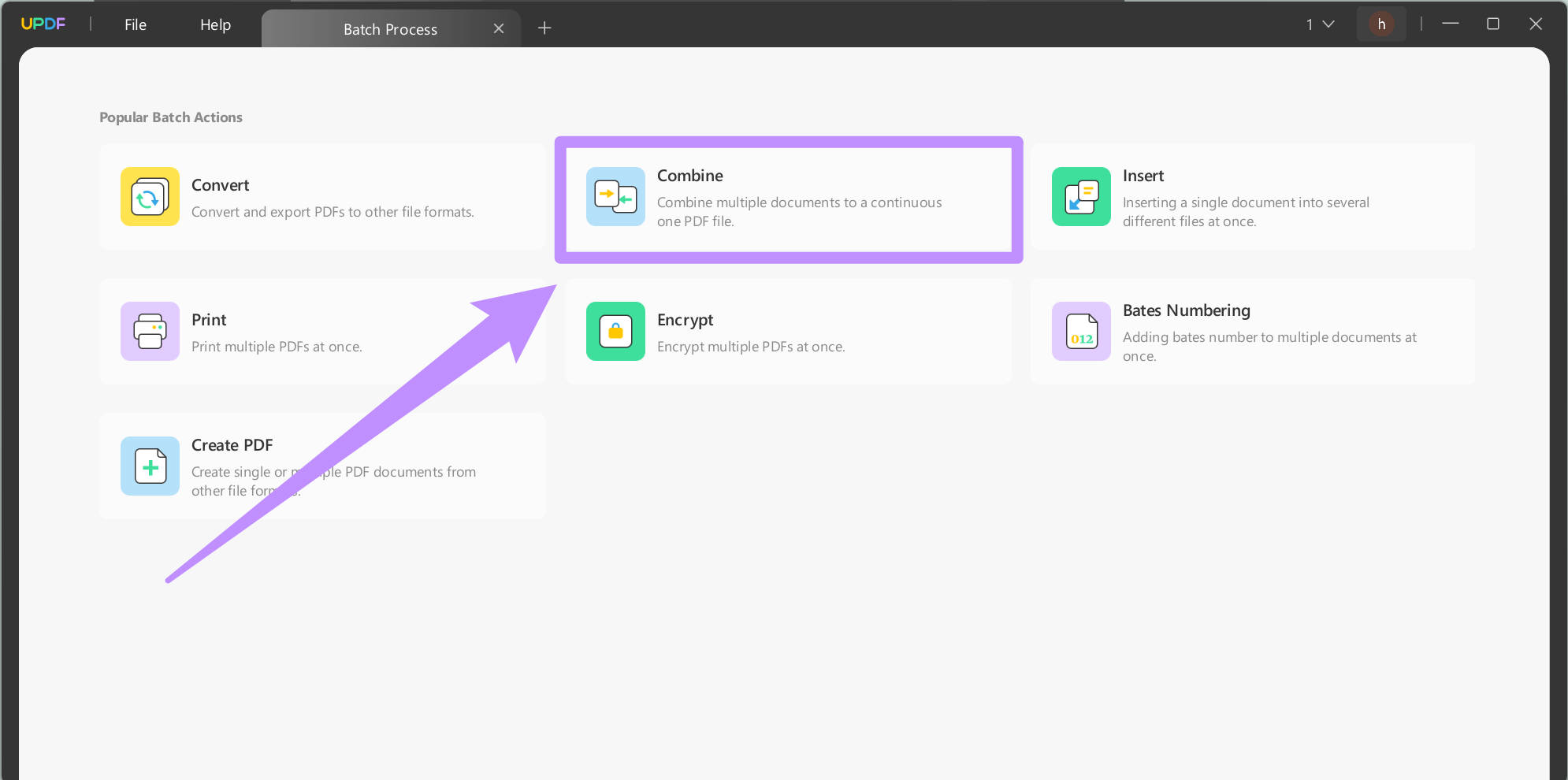
Task: Open the File menu
Action: (x=136, y=25)
